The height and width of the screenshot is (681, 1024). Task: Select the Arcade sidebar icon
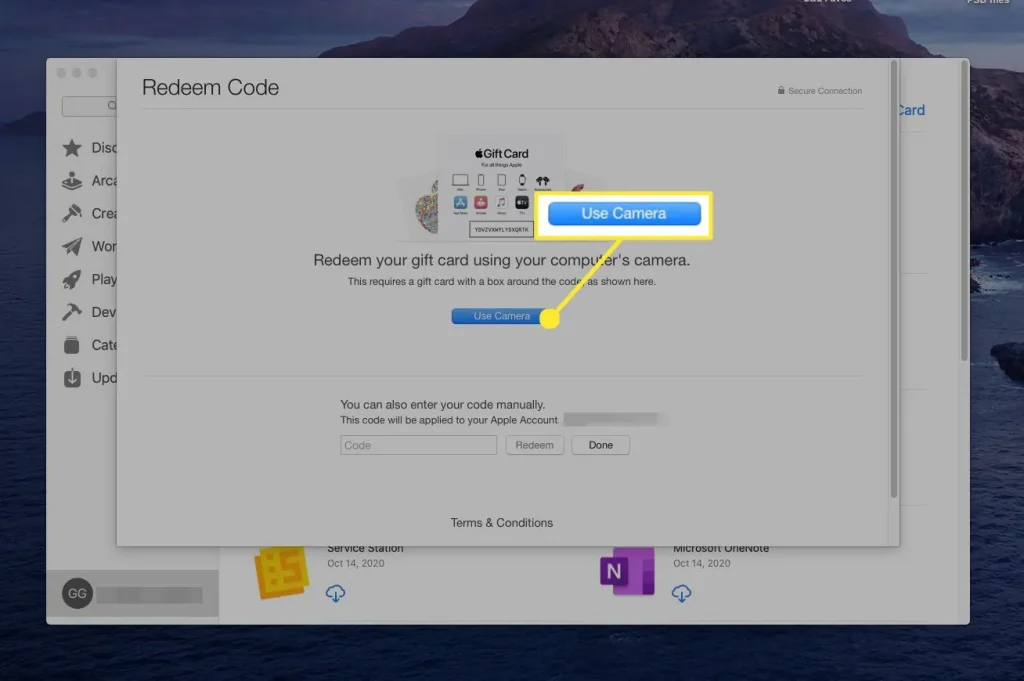(73, 181)
